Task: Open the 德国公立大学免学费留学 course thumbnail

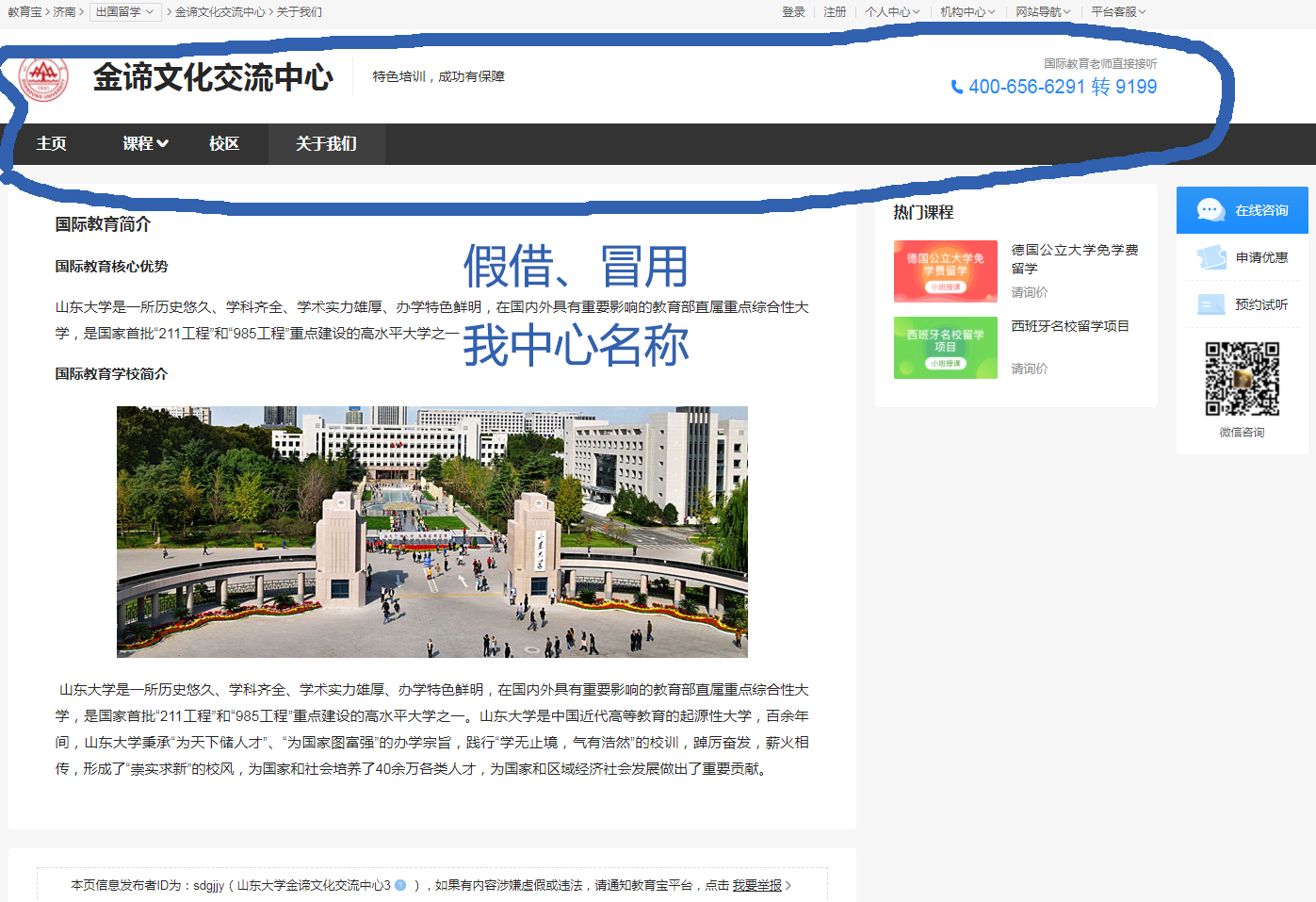Action: coord(946,271)
